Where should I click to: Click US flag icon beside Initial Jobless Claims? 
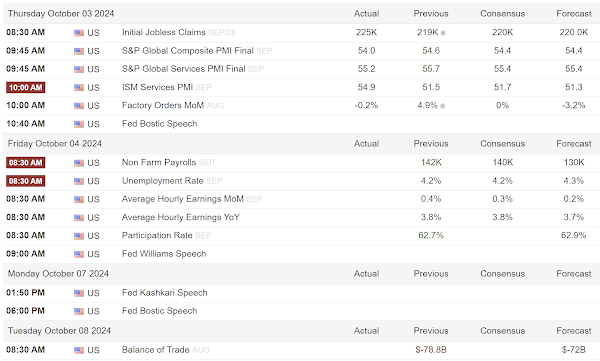point(79,33)
